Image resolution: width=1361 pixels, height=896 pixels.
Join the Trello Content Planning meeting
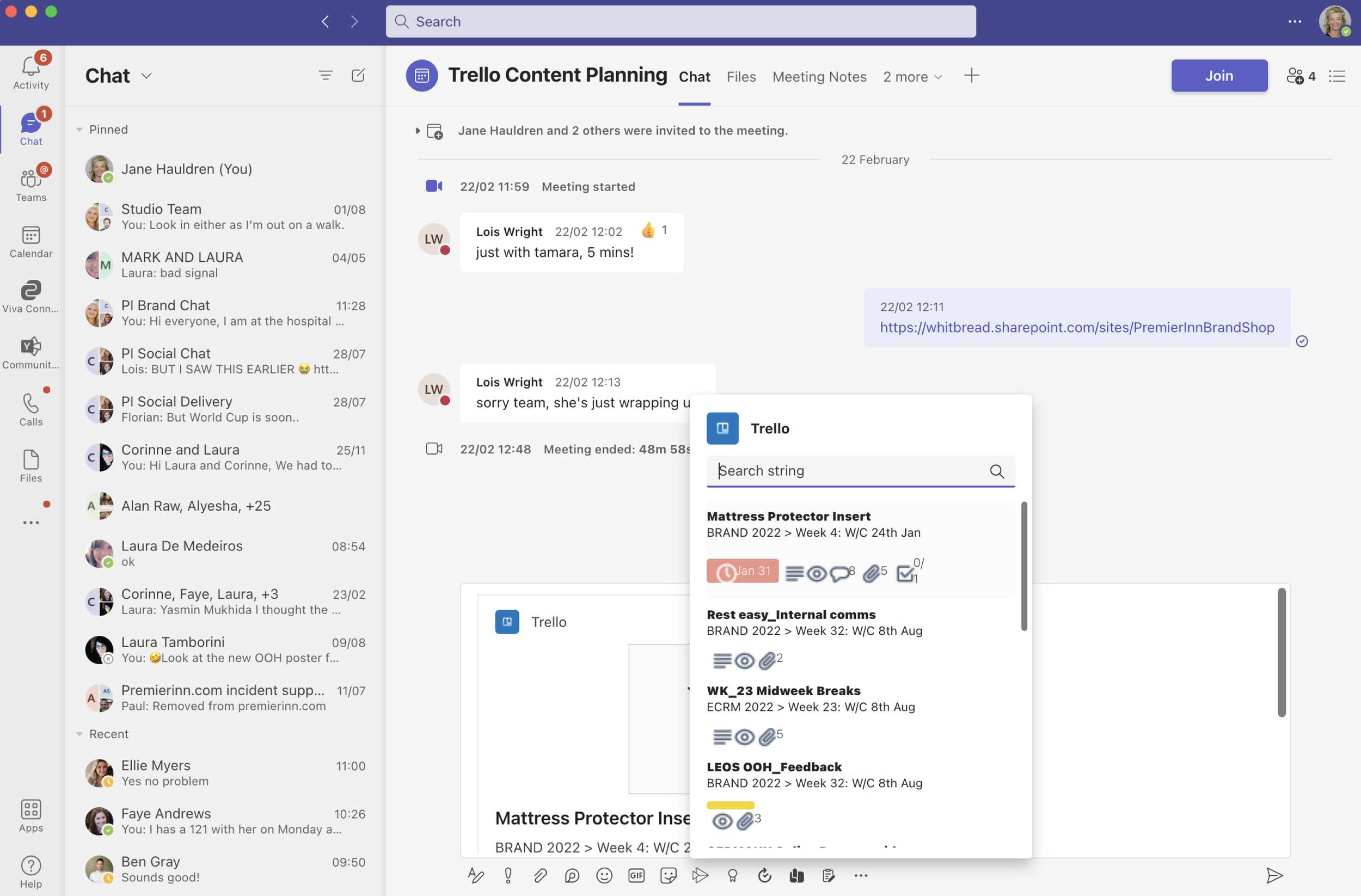1219,75
